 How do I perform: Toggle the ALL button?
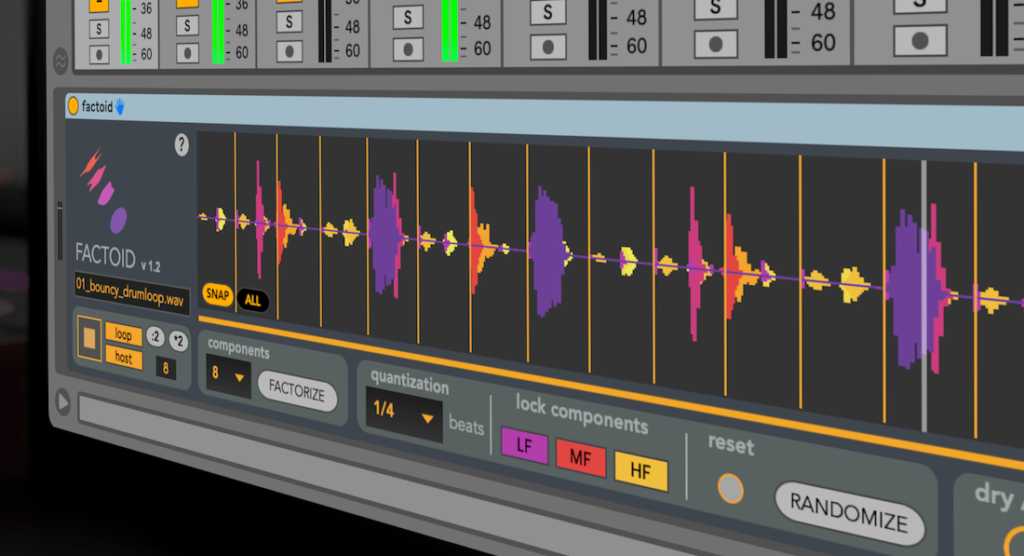[x=253, y=301]
